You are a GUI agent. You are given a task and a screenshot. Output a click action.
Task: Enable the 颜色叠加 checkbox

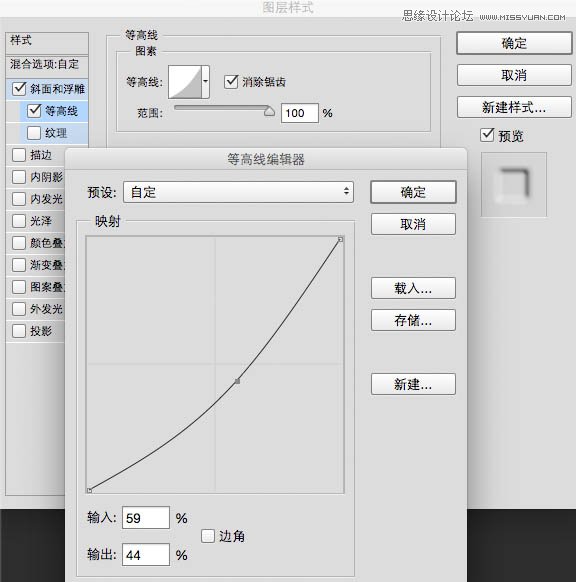[x=19, y=243]
